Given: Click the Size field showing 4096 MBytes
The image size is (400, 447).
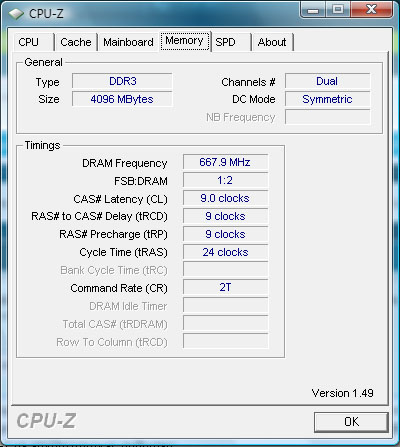Looking at the screenshot, I should (x=122, y=99).
